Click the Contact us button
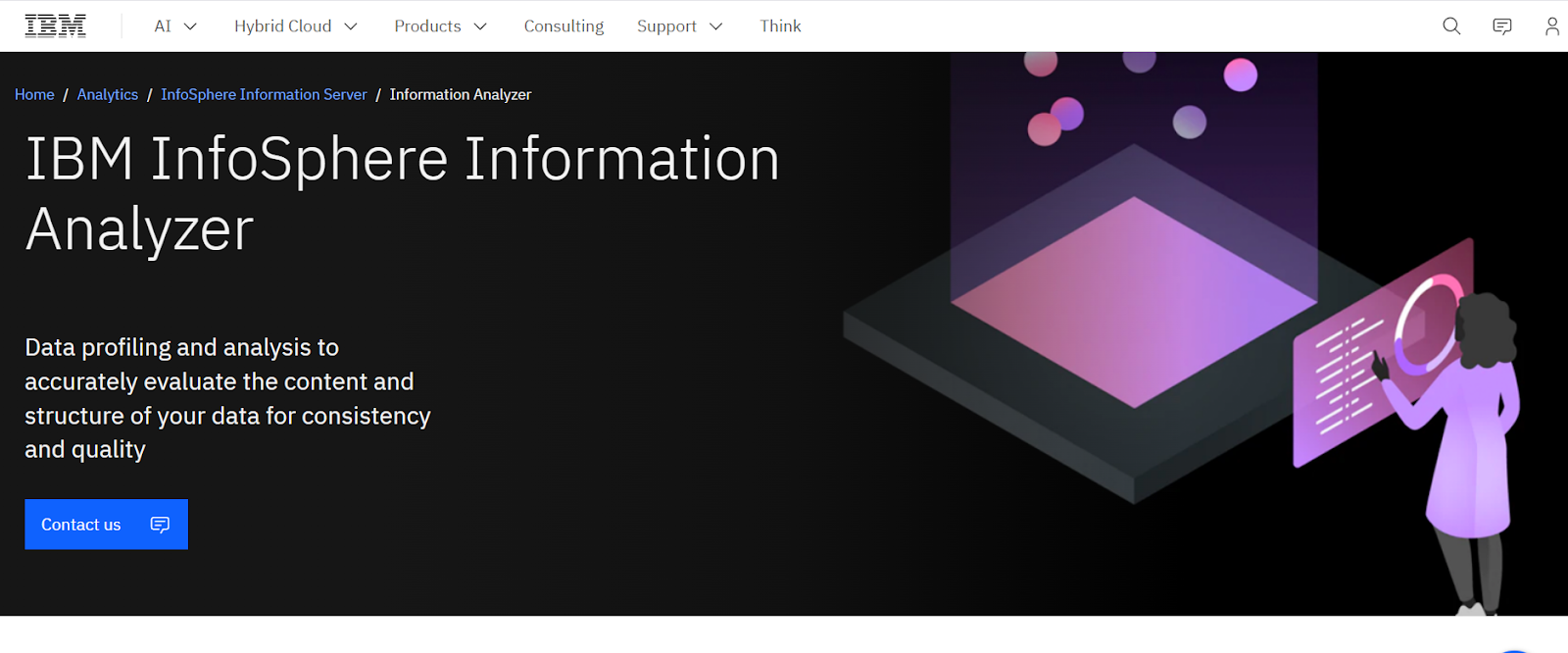The height and width of the screenshot is (653, 1568). [x=106, y=525]
